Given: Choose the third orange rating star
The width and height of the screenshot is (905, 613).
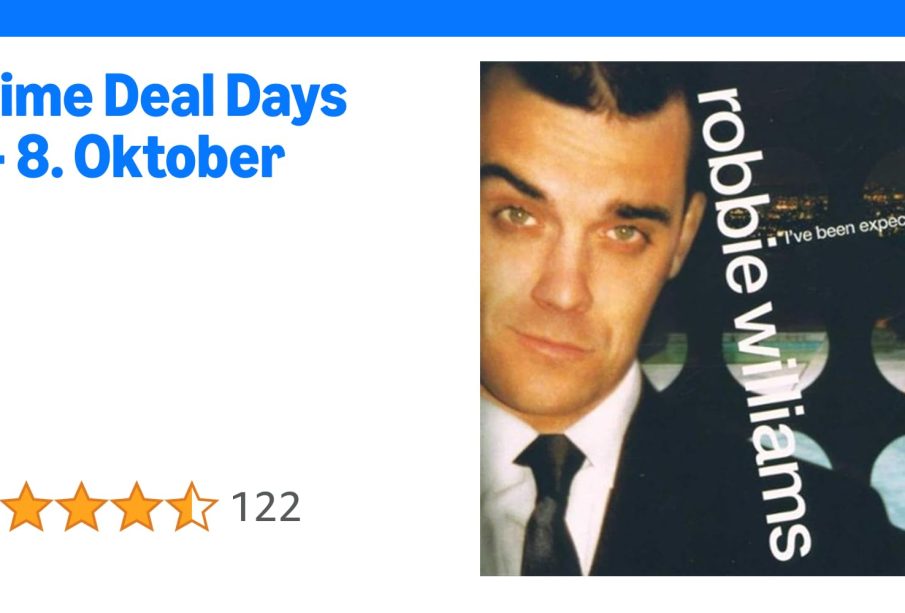Looking at the screenshot, I should [x=136, y=506].
